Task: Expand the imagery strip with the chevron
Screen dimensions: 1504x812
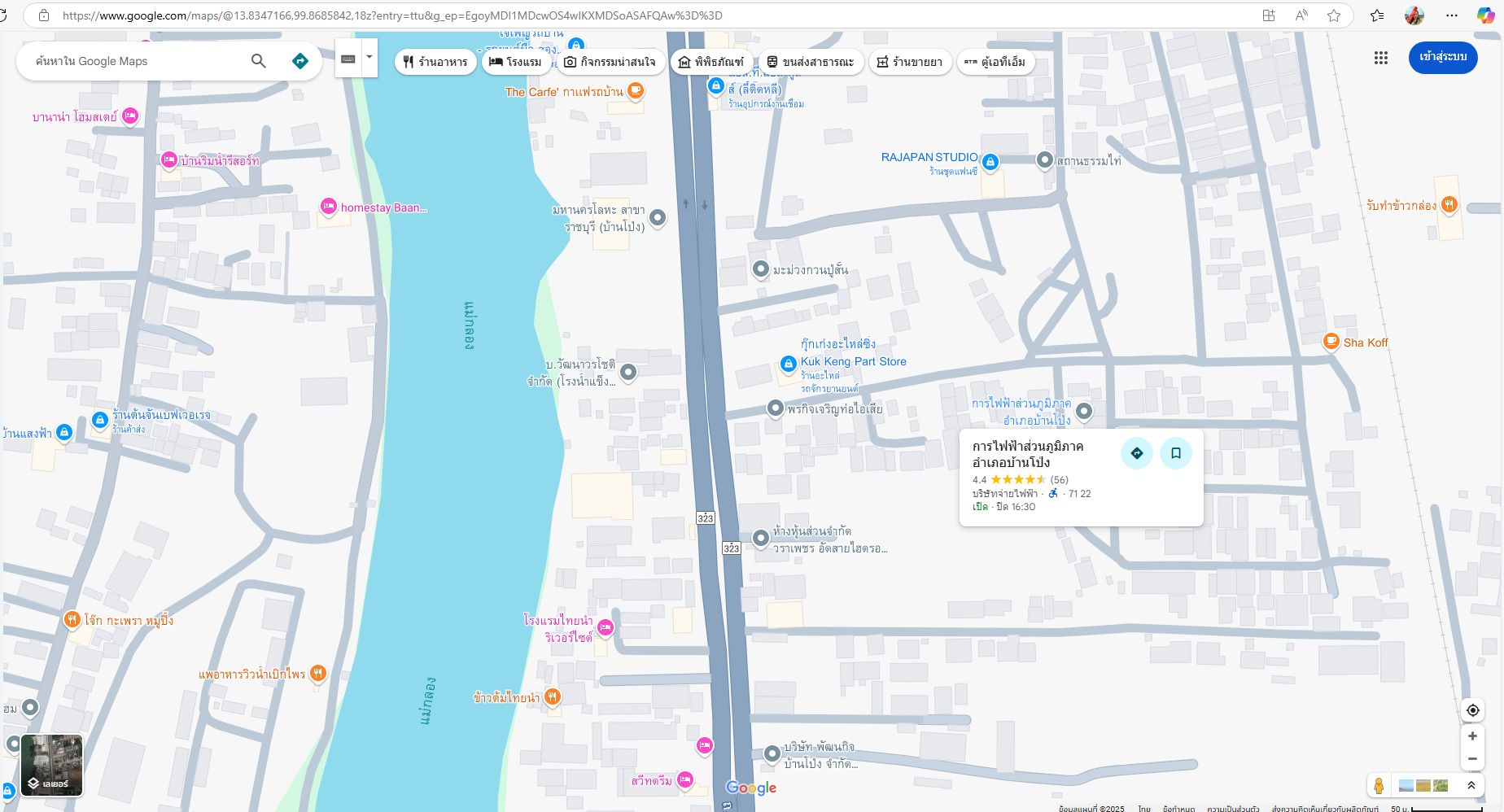Action: [x=1471, y=785]
